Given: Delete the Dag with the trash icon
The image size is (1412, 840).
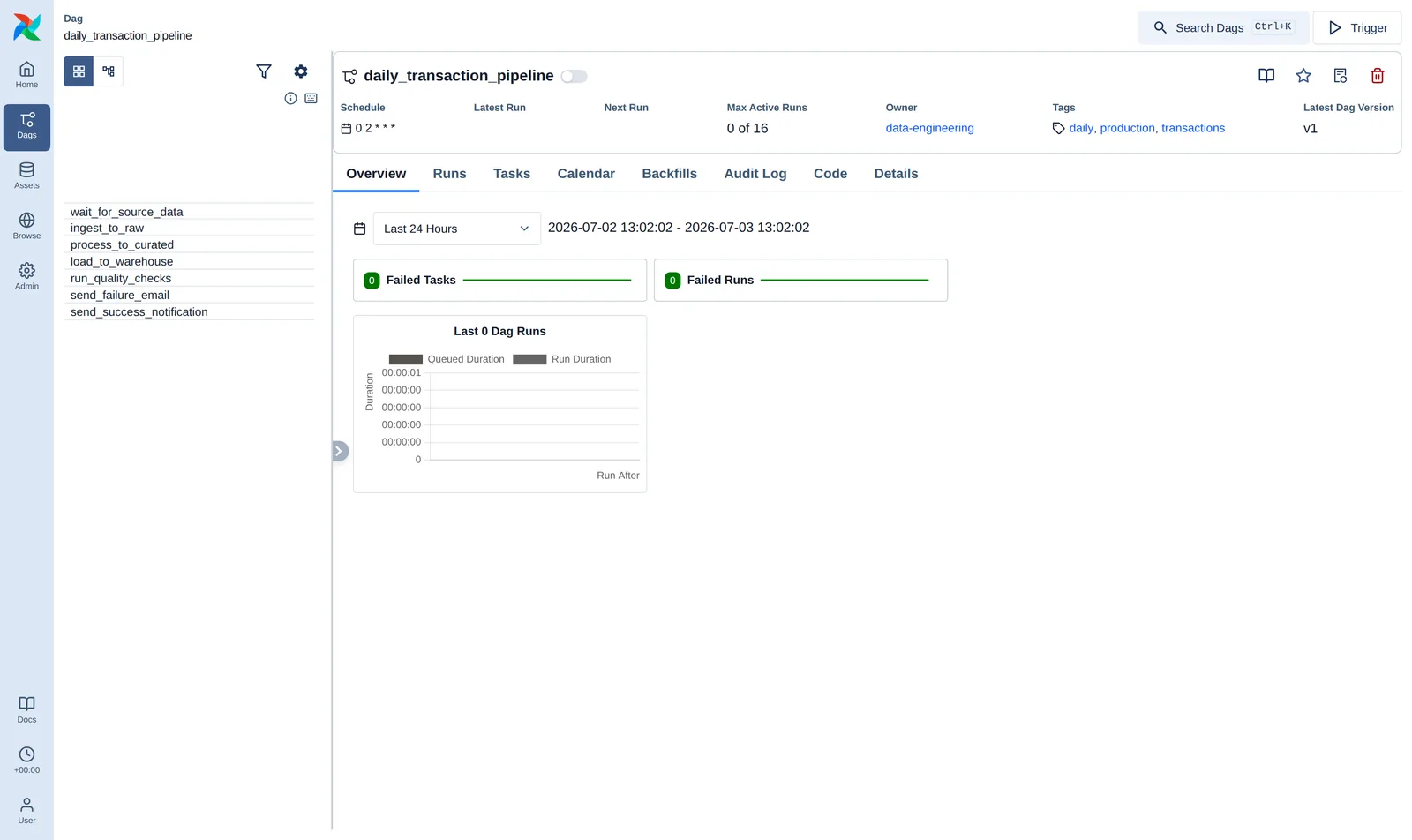Looking at the screenshot, I should coord(1378,76).
